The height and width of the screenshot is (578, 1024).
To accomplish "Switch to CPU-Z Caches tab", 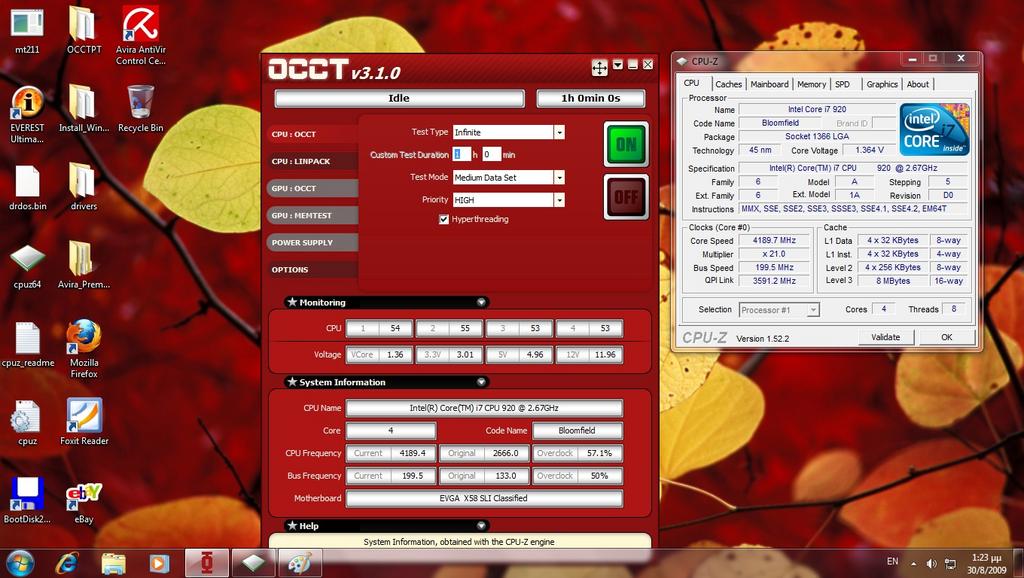I will 728,84.
